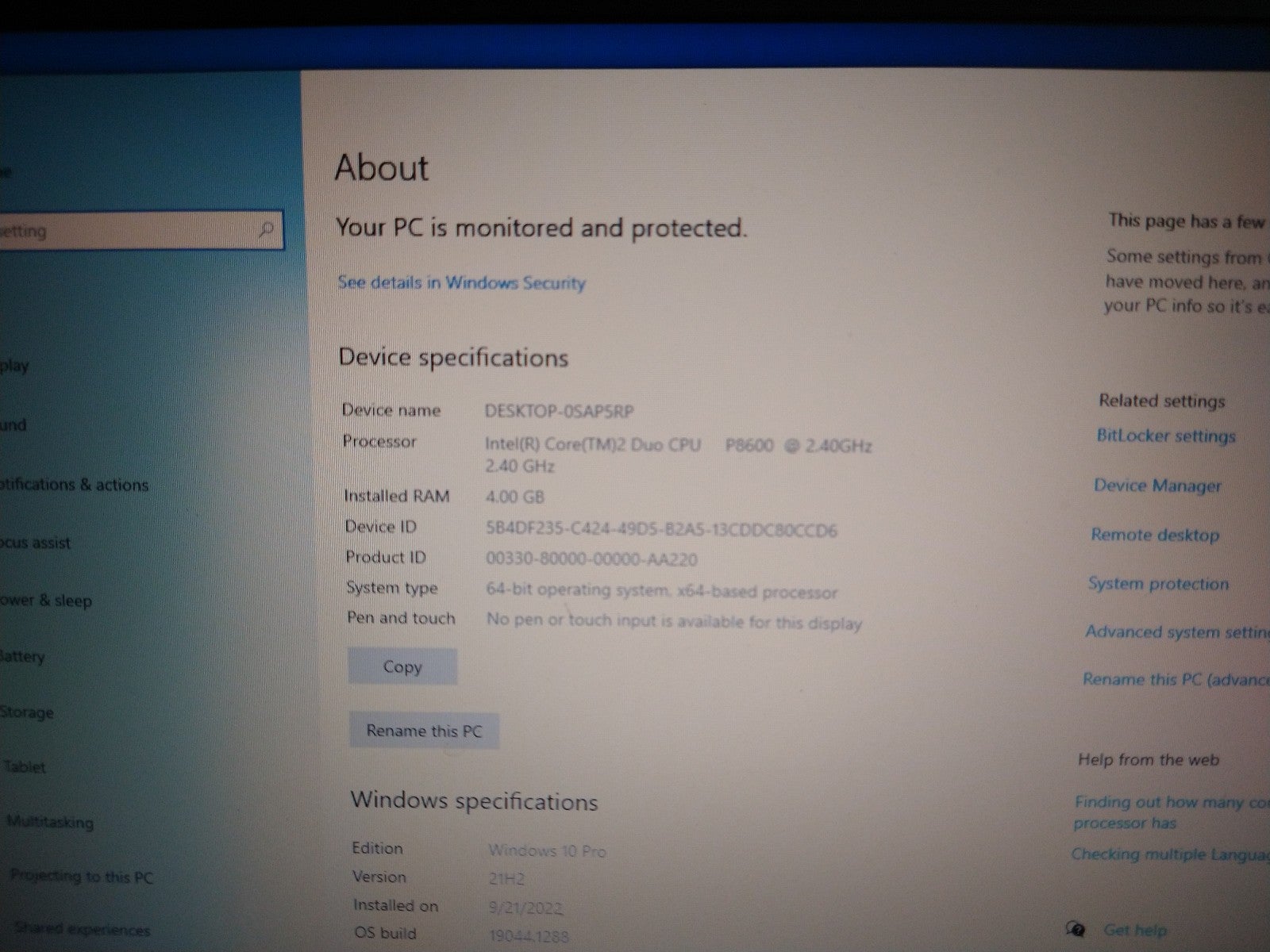Viewport: 1270px width, 952px height.
Task: Open Storage settings
Action: 27,712
